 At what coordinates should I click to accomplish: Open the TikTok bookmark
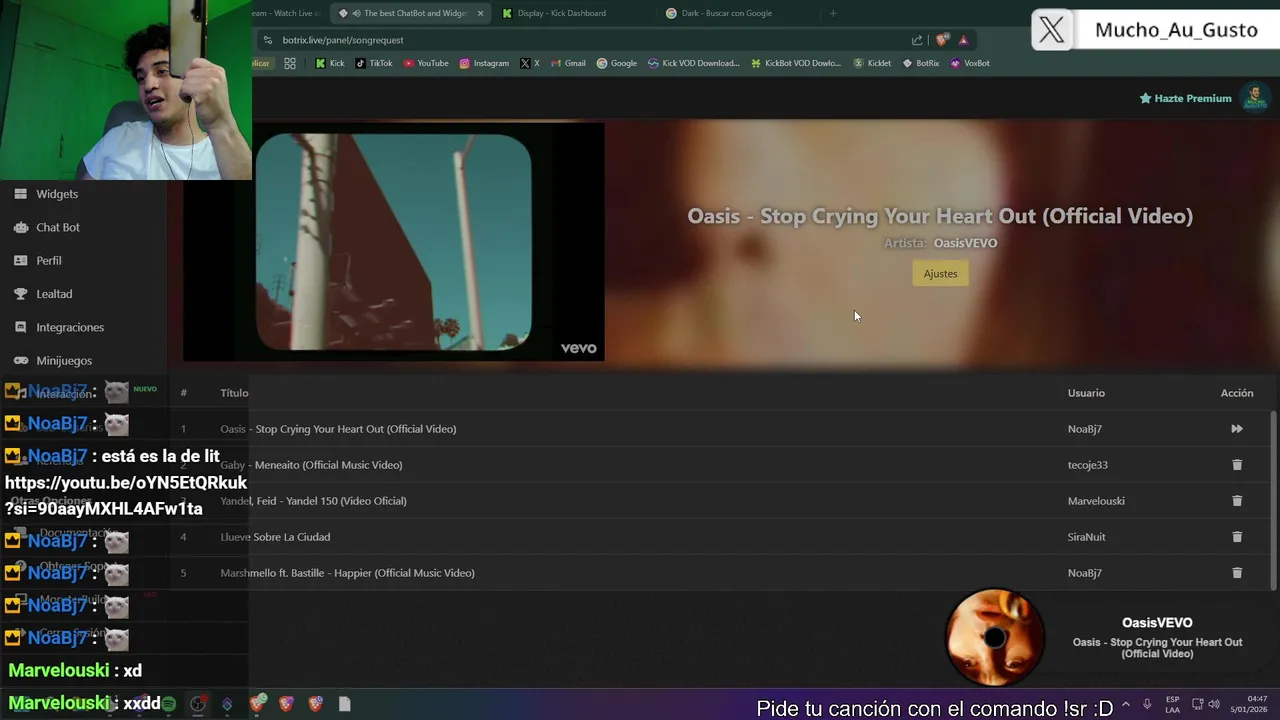pyautogui.click(x=374, y=63)
